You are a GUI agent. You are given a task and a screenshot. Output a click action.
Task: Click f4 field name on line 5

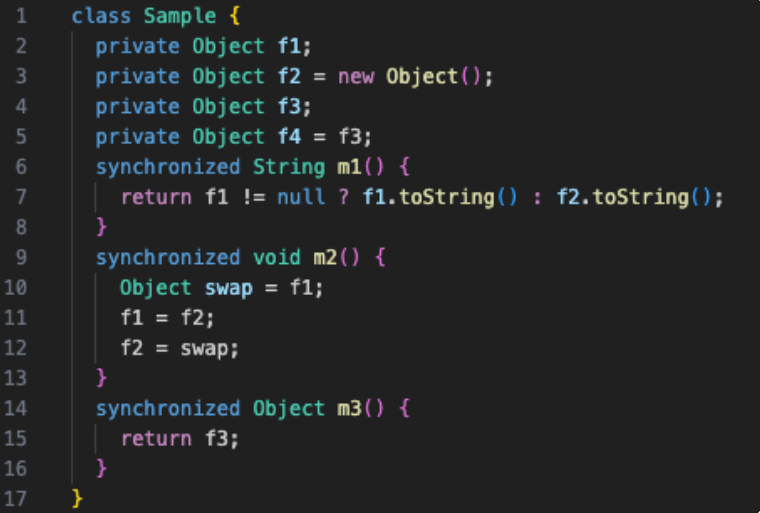tap(289, 137)
